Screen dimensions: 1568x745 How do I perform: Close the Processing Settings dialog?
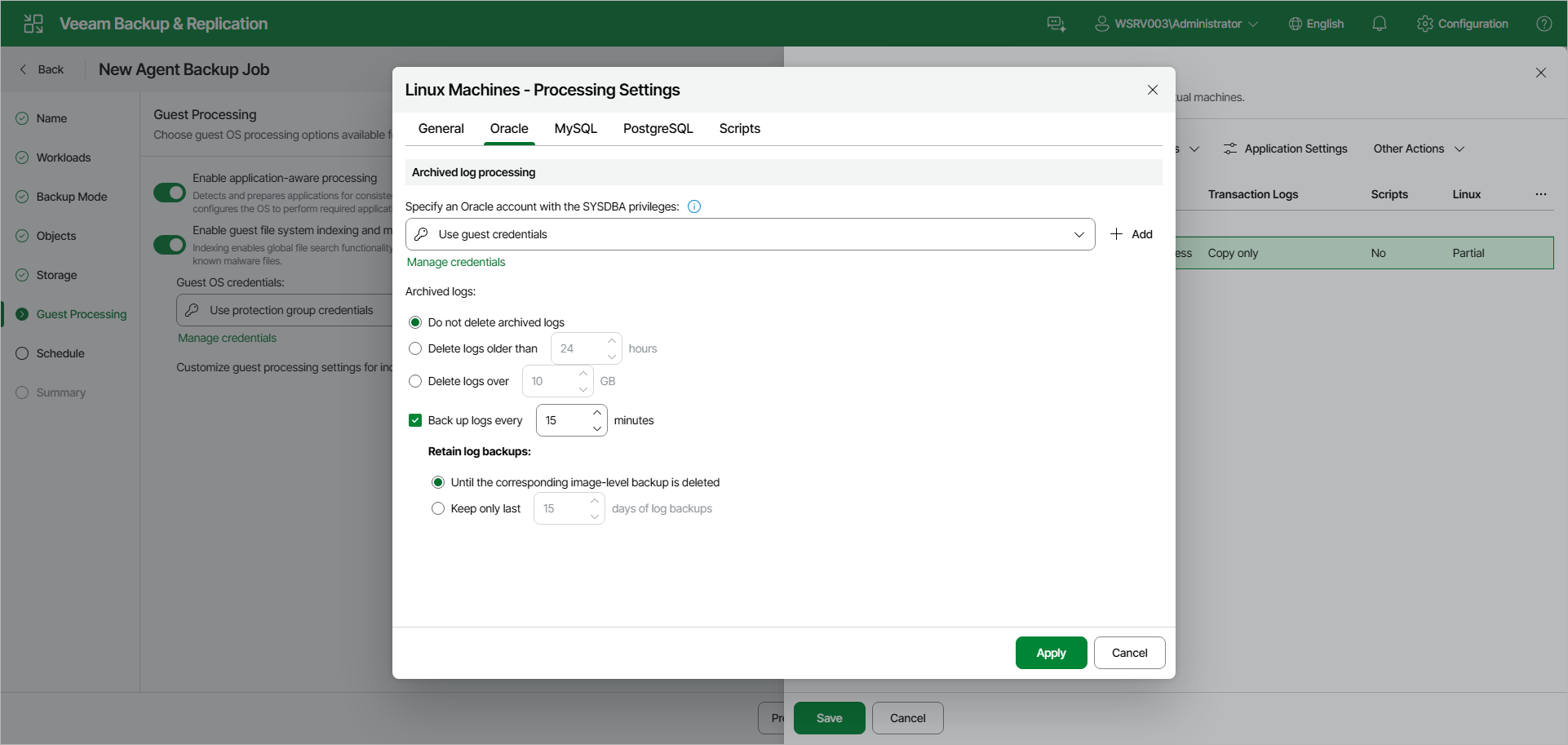point(1152,90)
